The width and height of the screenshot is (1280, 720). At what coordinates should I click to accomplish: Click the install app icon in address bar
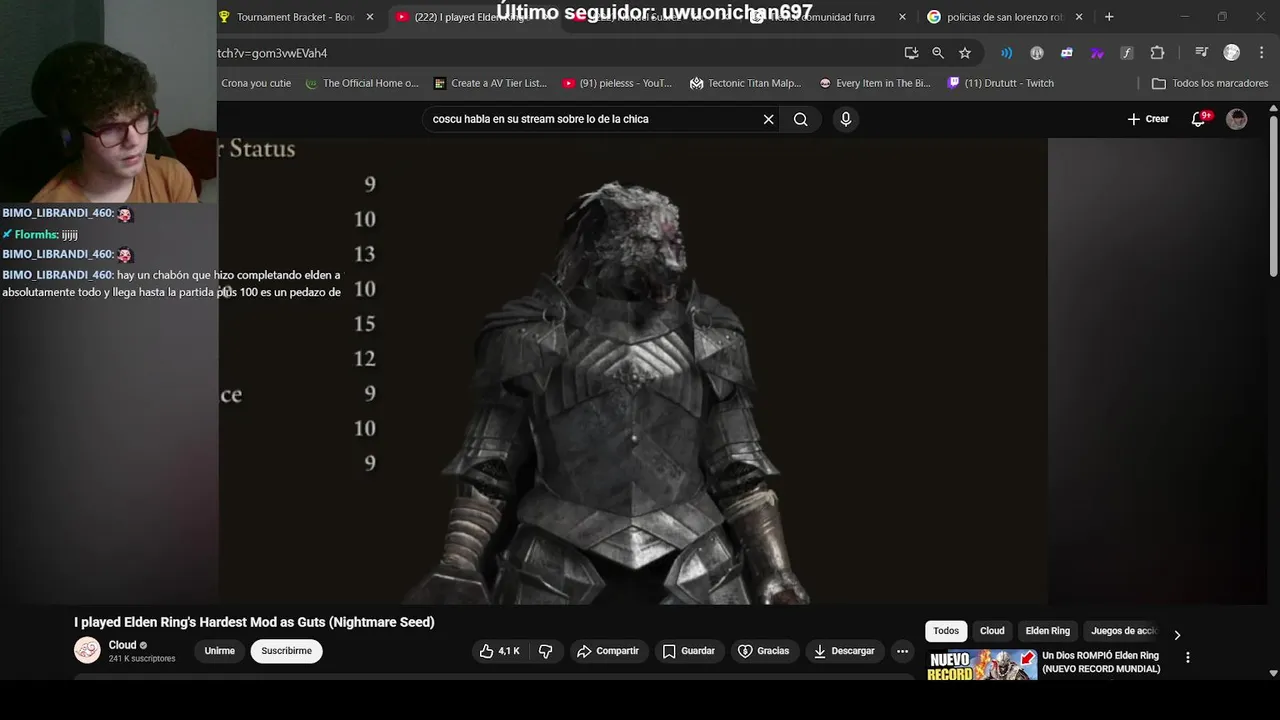point(911,53)
